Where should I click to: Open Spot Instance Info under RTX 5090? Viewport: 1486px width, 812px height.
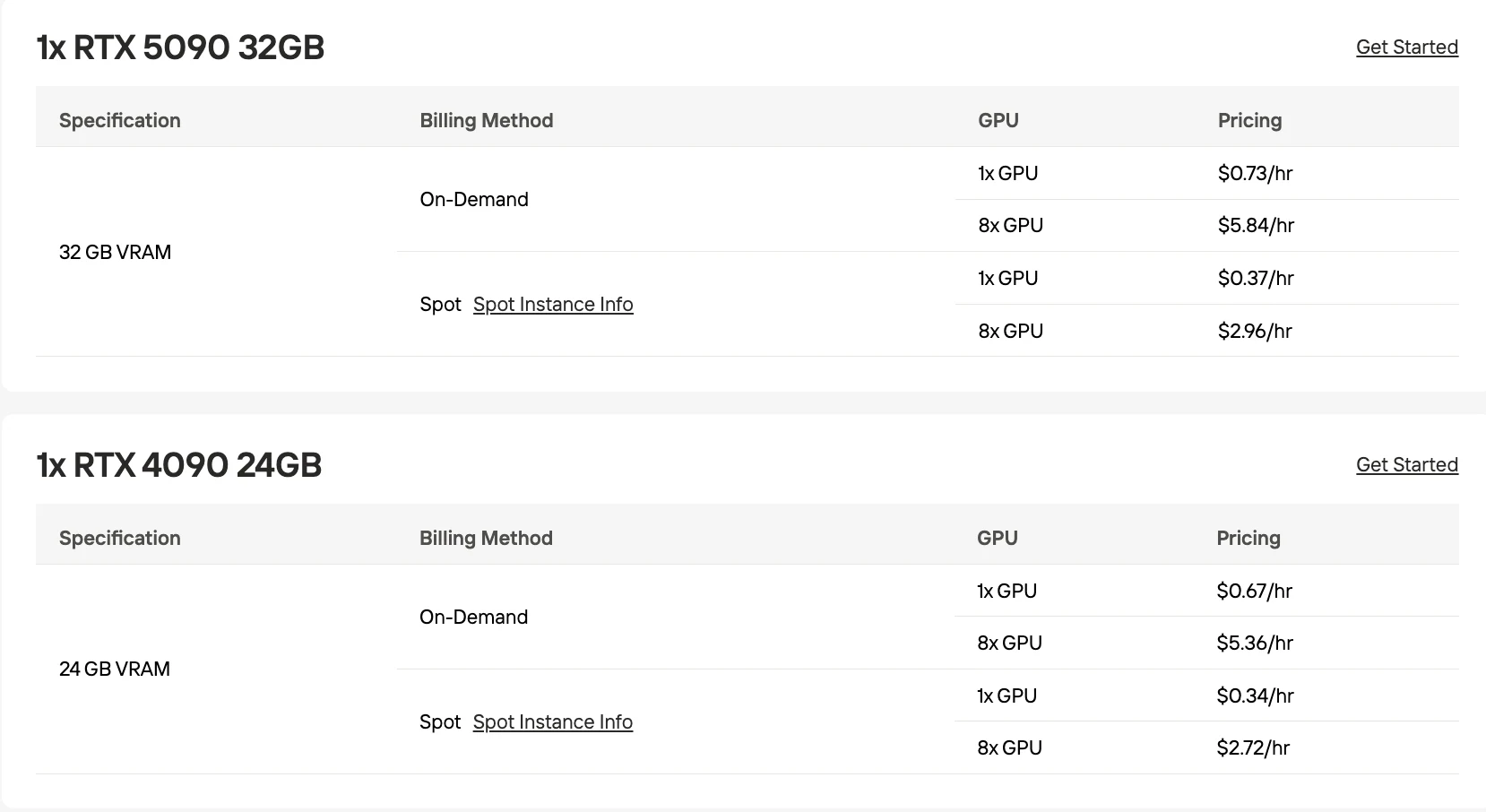[x=553, y=304]
